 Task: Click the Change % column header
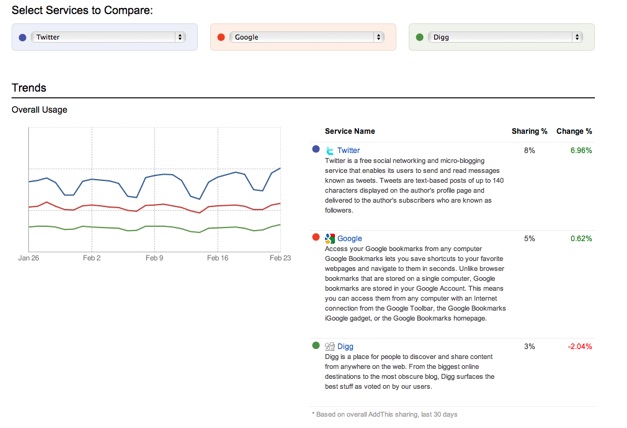click(x=574, y=131)
